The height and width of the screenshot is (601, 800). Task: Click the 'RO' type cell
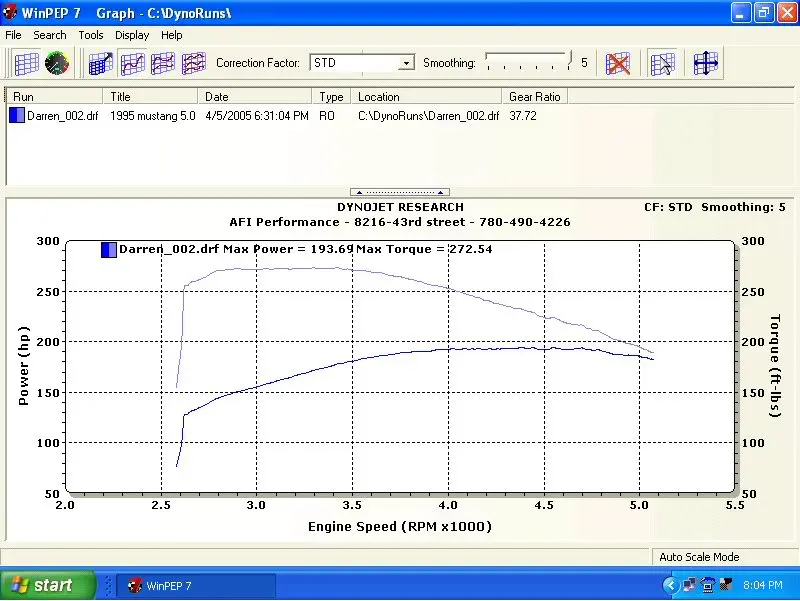pos(327,116)
